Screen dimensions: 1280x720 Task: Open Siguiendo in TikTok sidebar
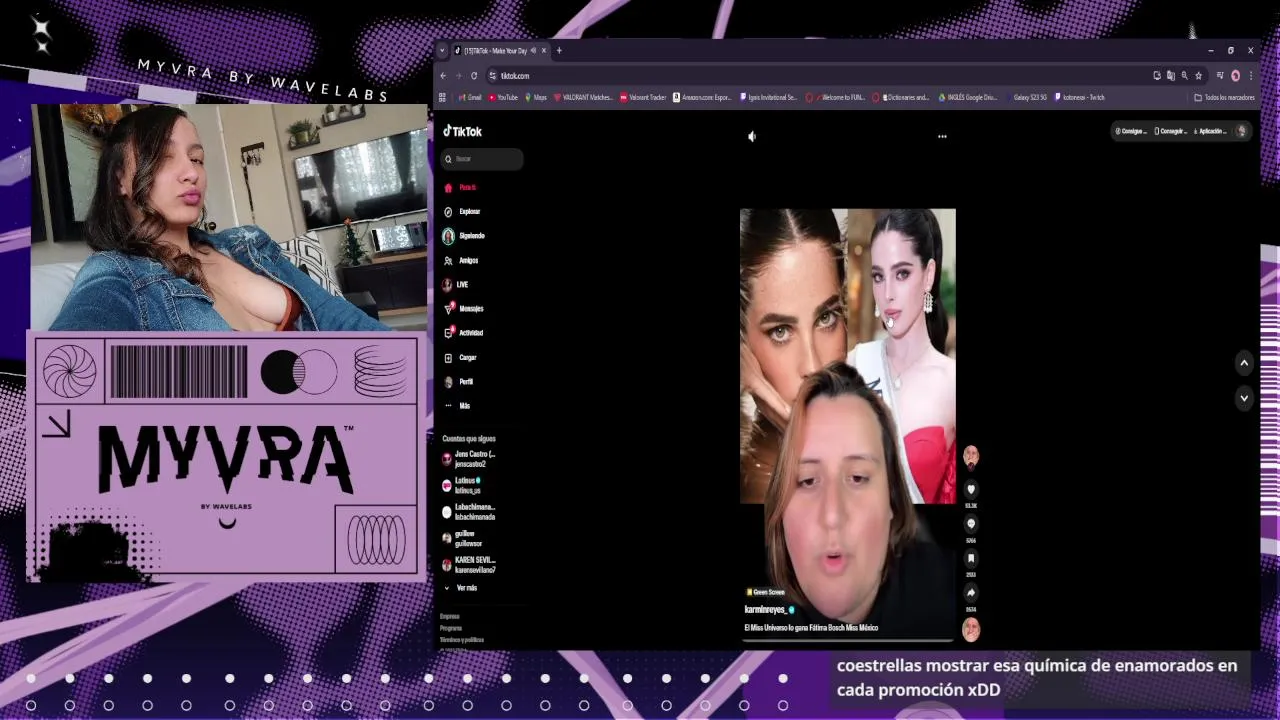point(465,236)
